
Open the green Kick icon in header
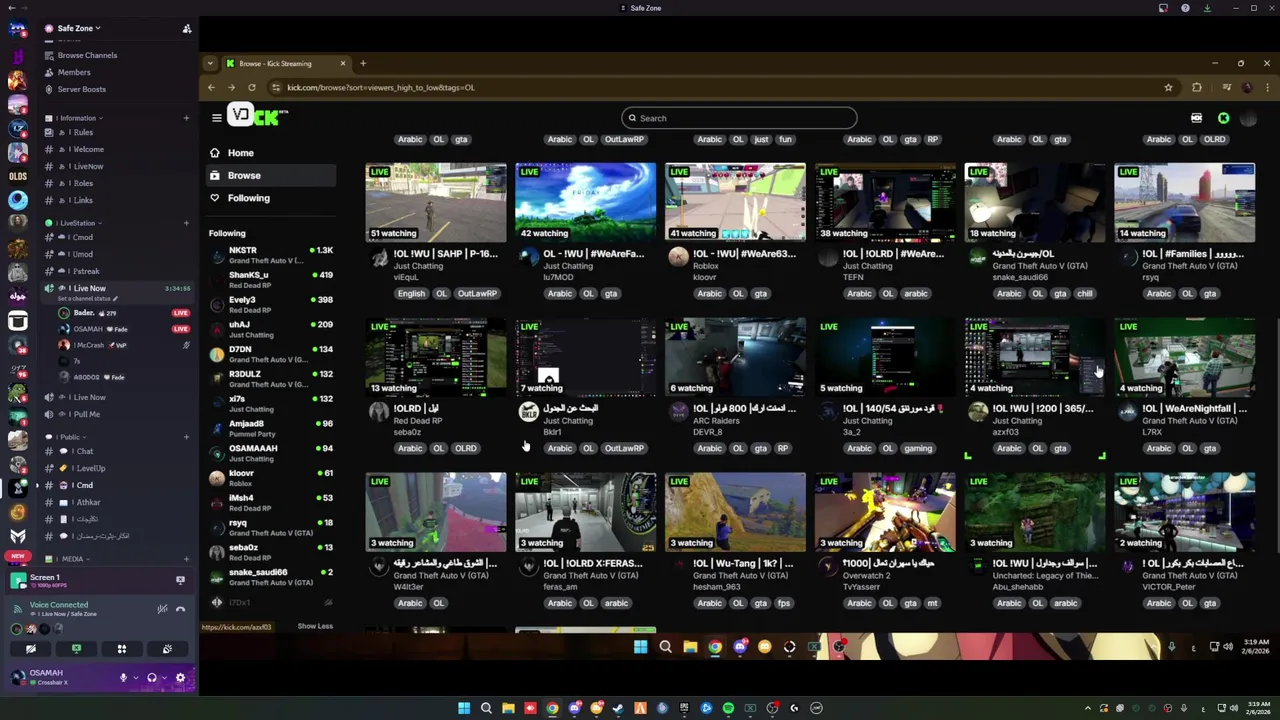1223,118
